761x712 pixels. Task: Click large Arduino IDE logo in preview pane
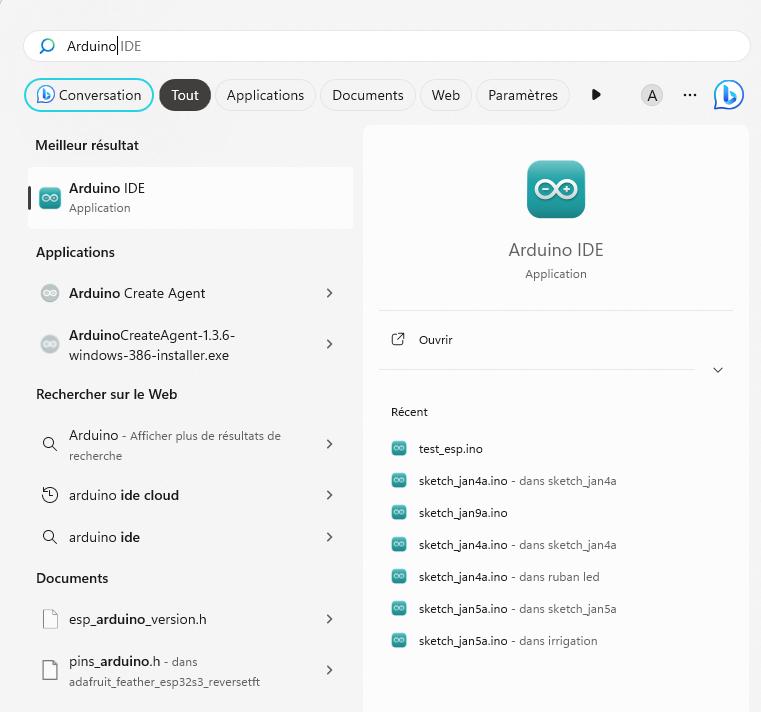point(556,189)
